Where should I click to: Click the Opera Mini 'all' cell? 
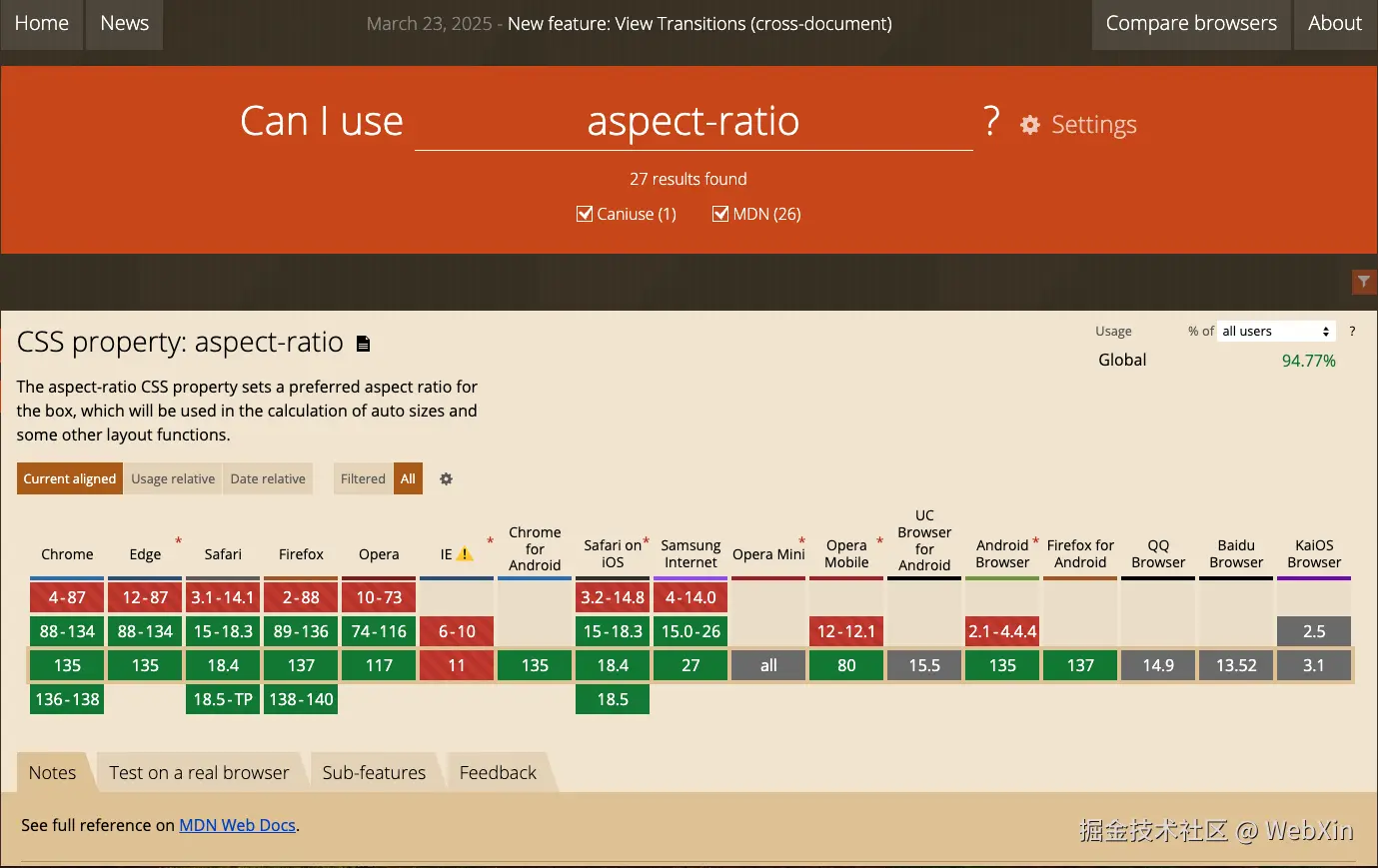tap(768, 665)
